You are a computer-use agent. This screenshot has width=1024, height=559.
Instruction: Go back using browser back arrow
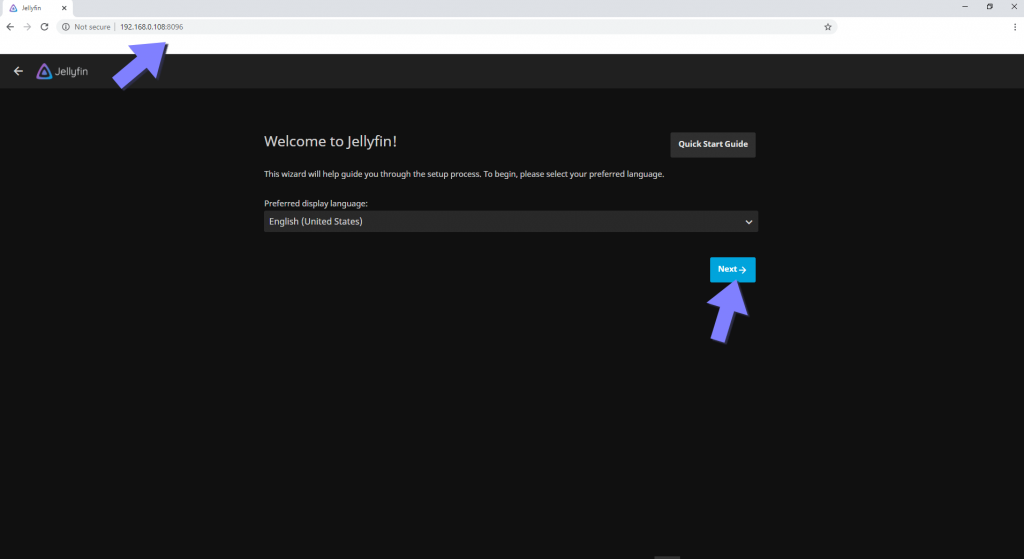[10, 27]
